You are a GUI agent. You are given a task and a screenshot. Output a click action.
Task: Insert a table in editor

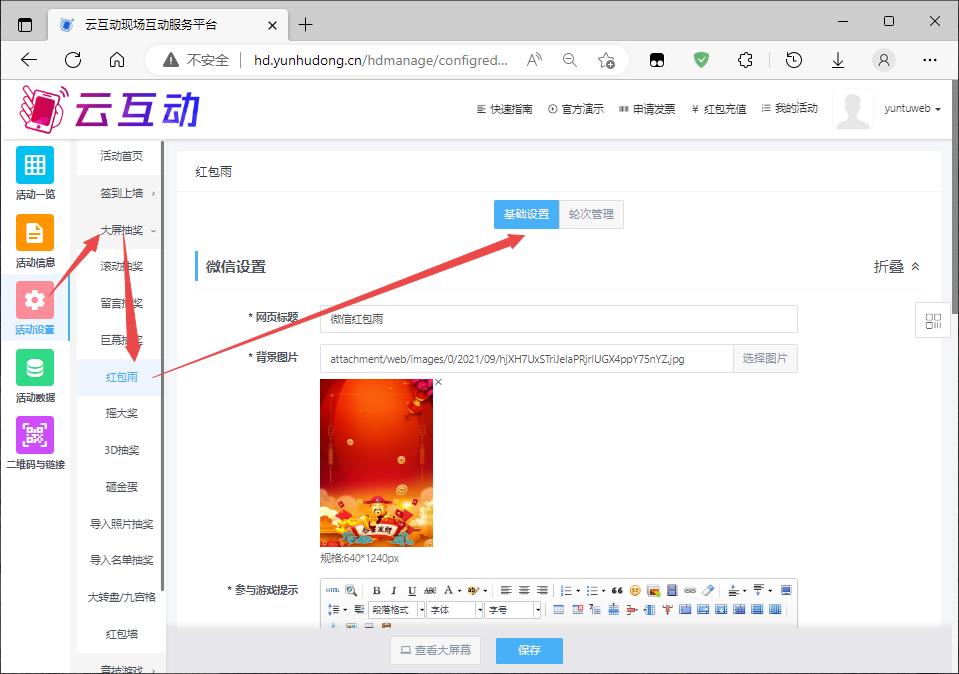click(558, 609)
